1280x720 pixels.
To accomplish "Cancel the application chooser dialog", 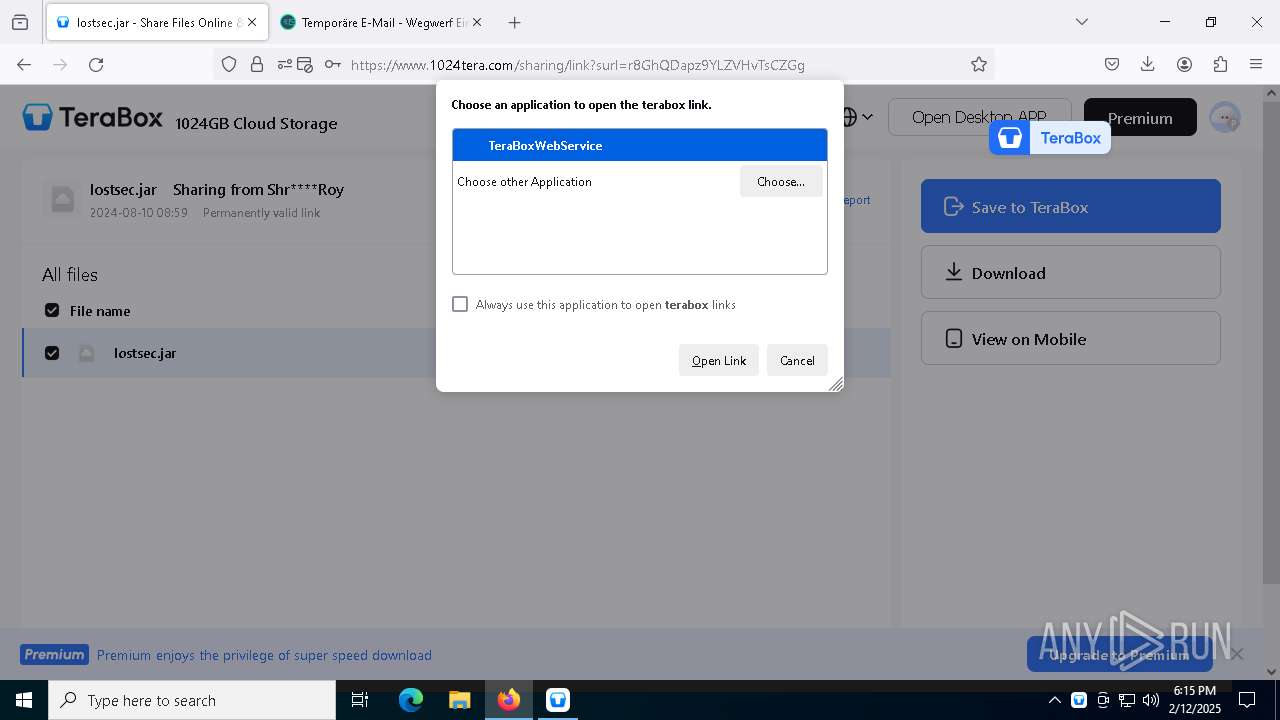I will pyautogui.click(x=797, y=360).
